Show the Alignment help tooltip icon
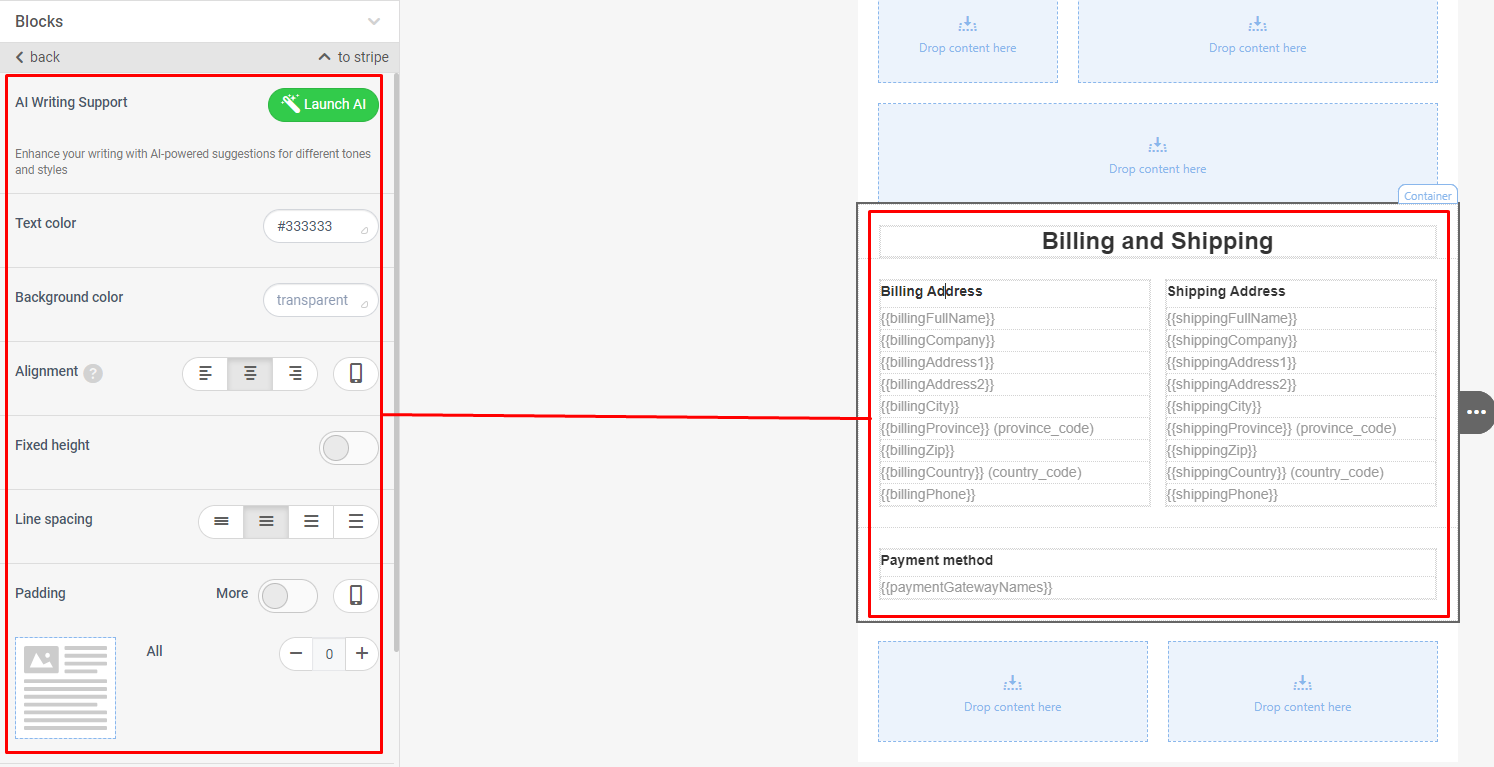This screenshot has height=767, width=1494. click(x=93, y=373)
